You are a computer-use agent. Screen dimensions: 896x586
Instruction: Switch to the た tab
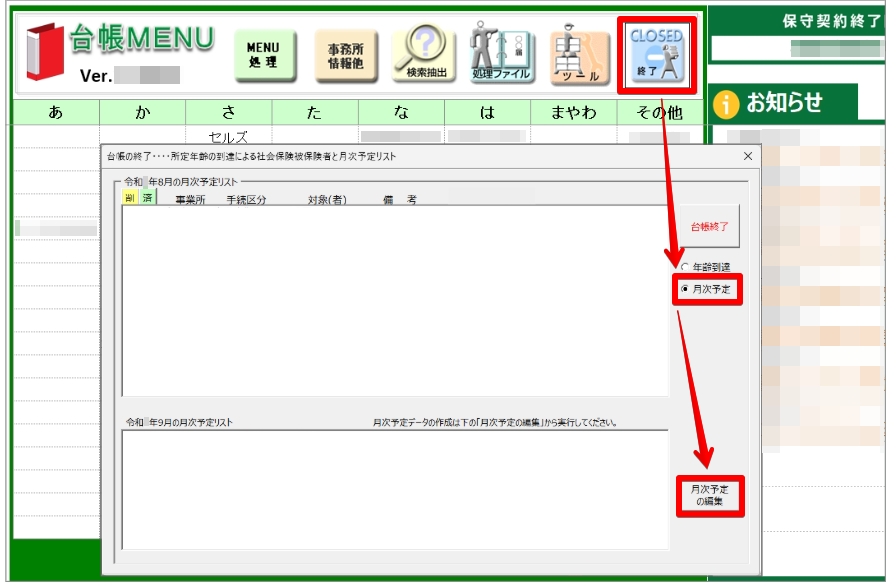coord(315,113)
